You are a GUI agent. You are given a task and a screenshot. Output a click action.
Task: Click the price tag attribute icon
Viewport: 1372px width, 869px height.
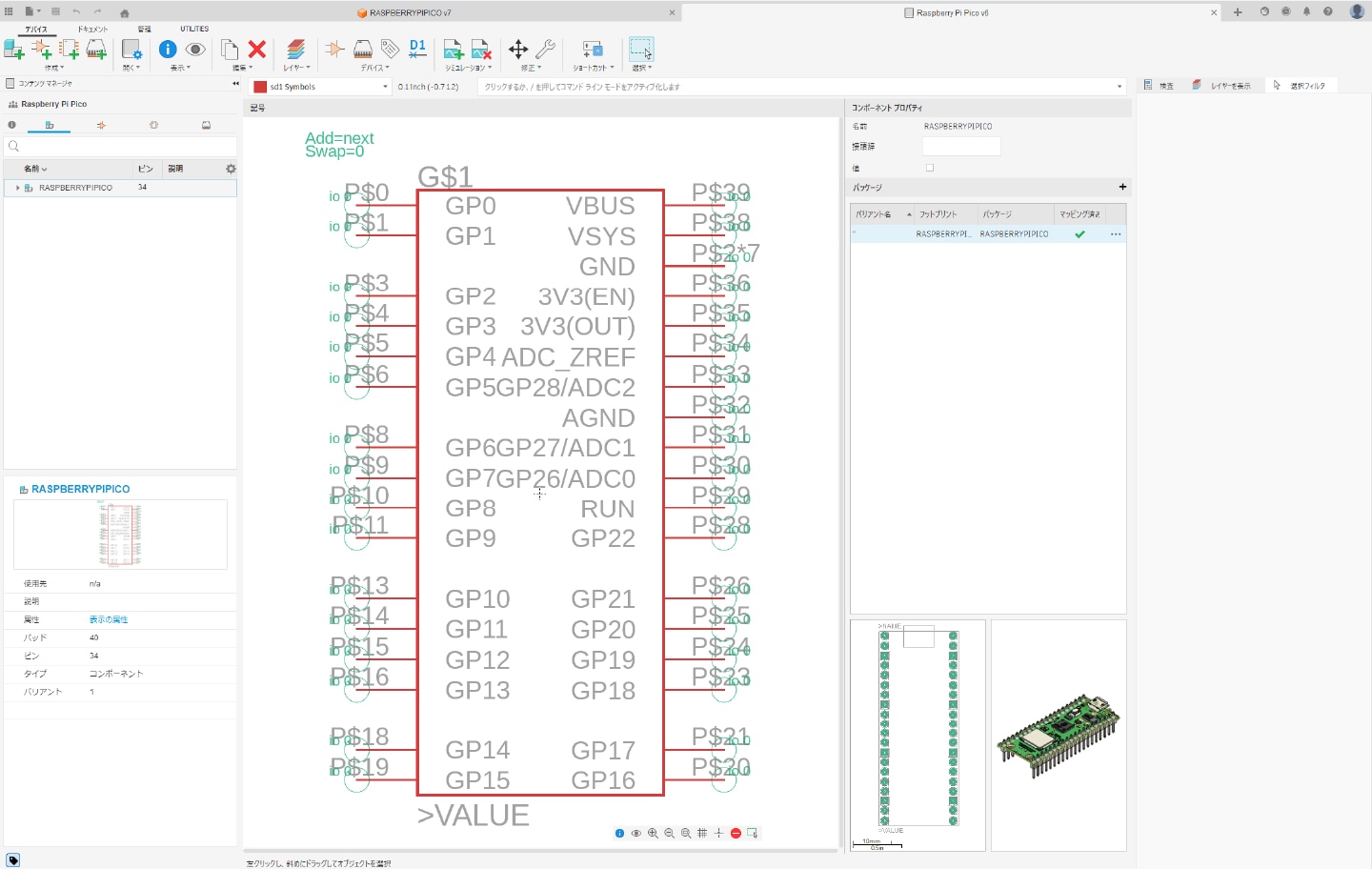coord(390,49)
